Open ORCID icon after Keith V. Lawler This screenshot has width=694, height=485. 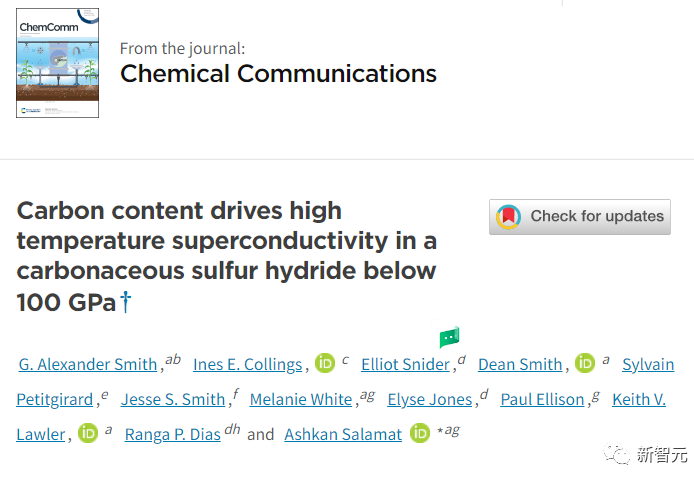(x=88, y=434)
